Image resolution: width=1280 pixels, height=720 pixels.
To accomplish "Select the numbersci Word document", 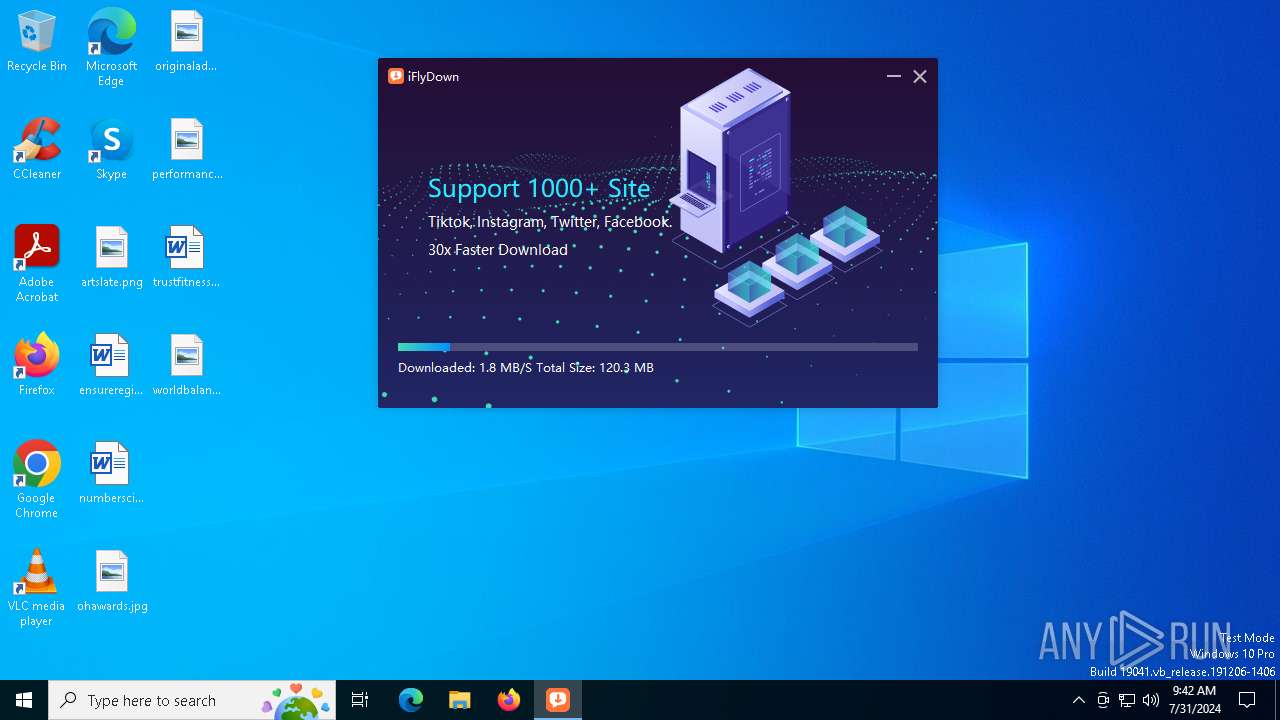I will 111,474.
